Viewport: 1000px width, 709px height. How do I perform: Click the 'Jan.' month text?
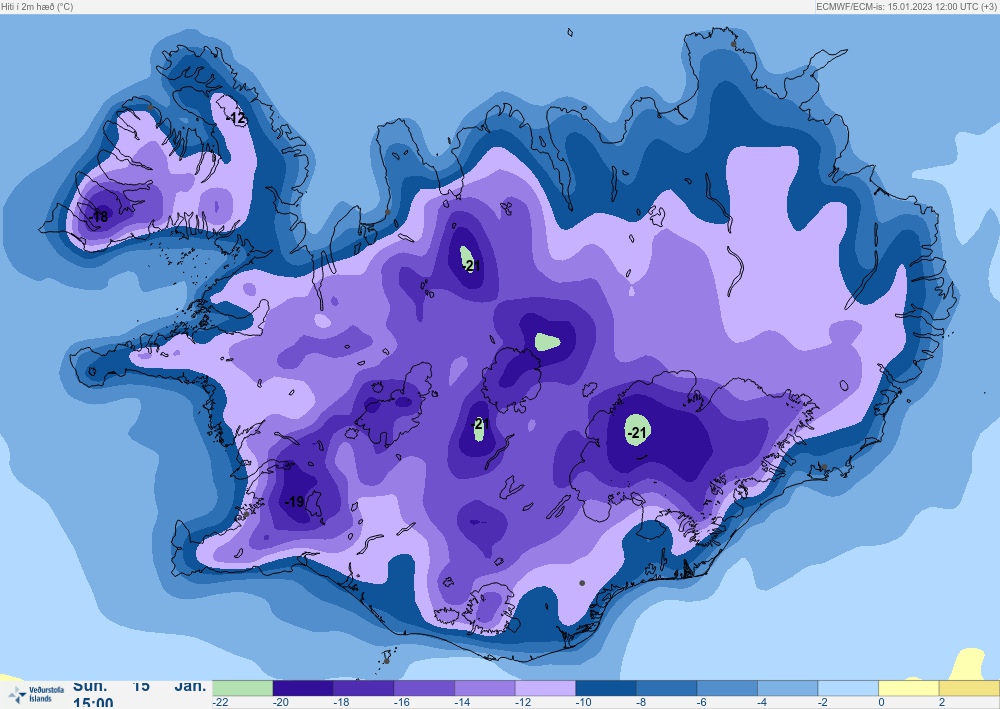pos(191,687)
